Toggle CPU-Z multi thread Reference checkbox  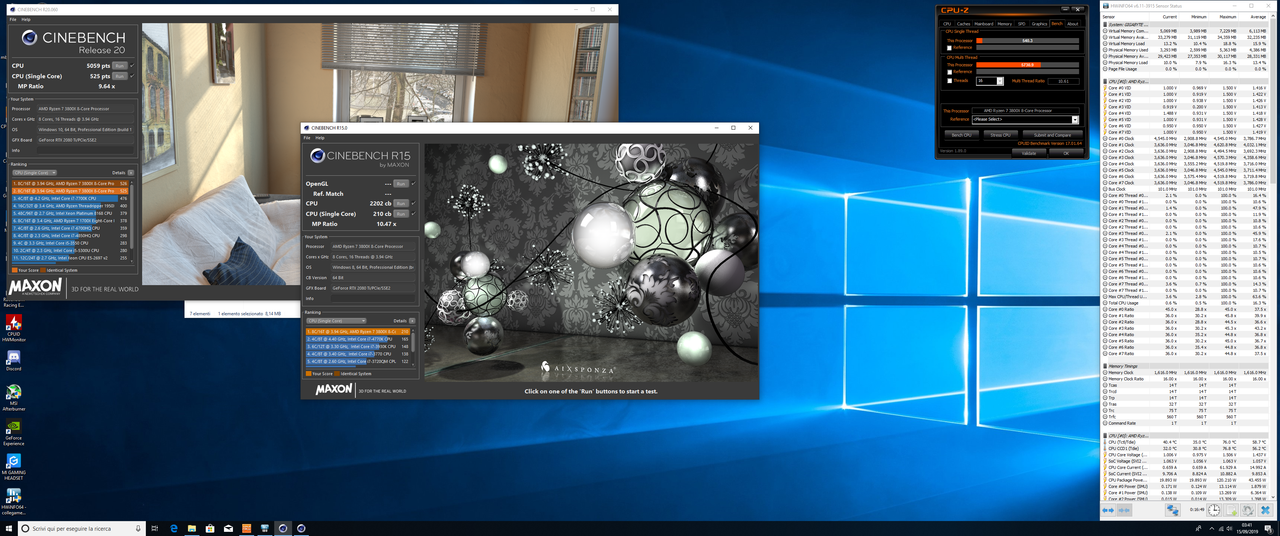click(x=949, y=72)
